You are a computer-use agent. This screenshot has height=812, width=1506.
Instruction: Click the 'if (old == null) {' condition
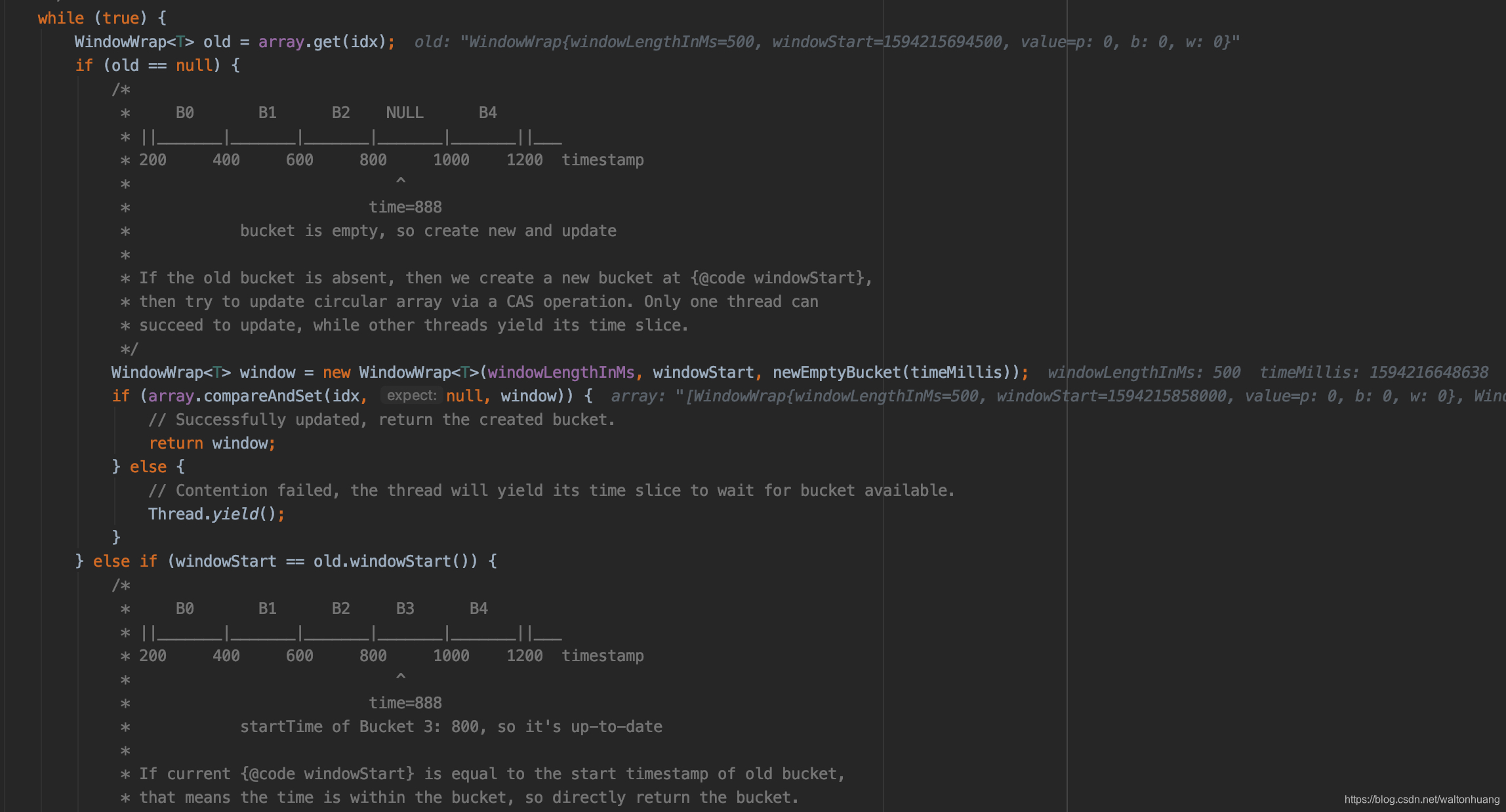(157, 66)
